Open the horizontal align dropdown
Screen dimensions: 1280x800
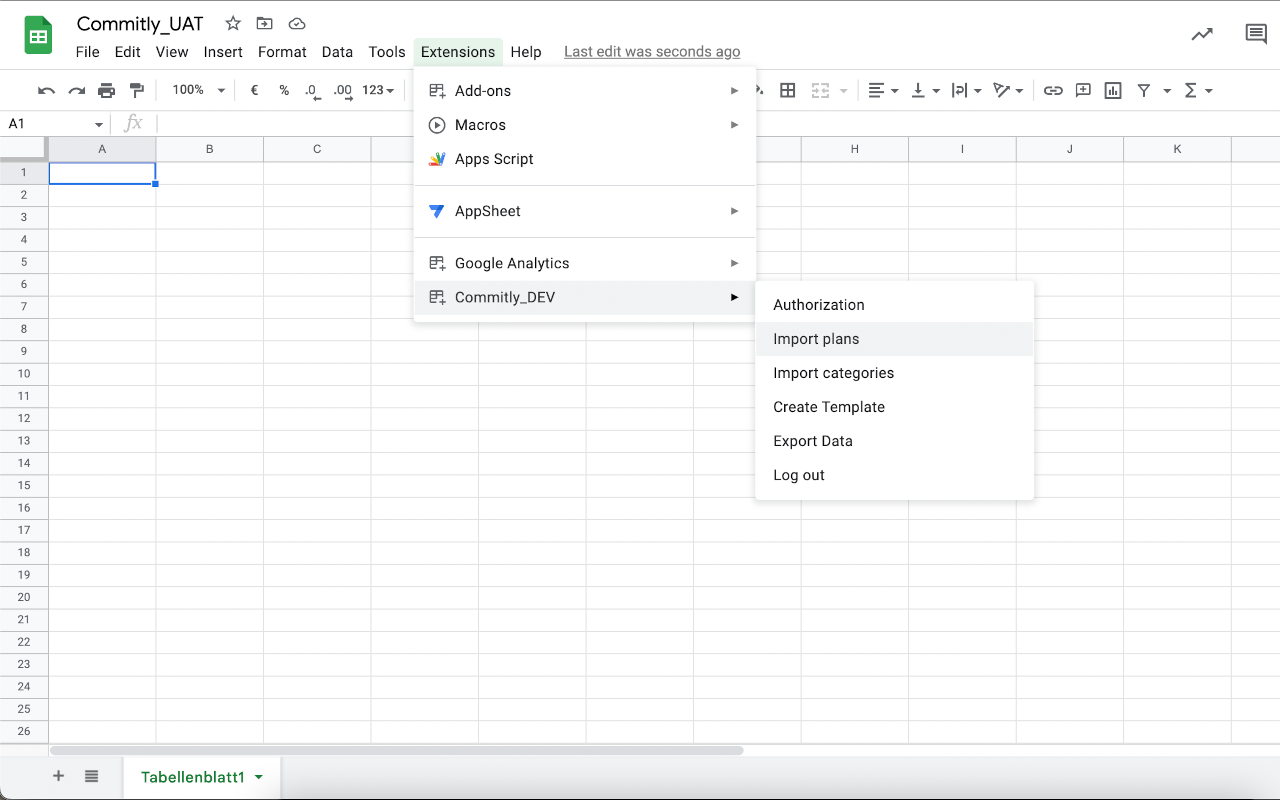[883, 91]
